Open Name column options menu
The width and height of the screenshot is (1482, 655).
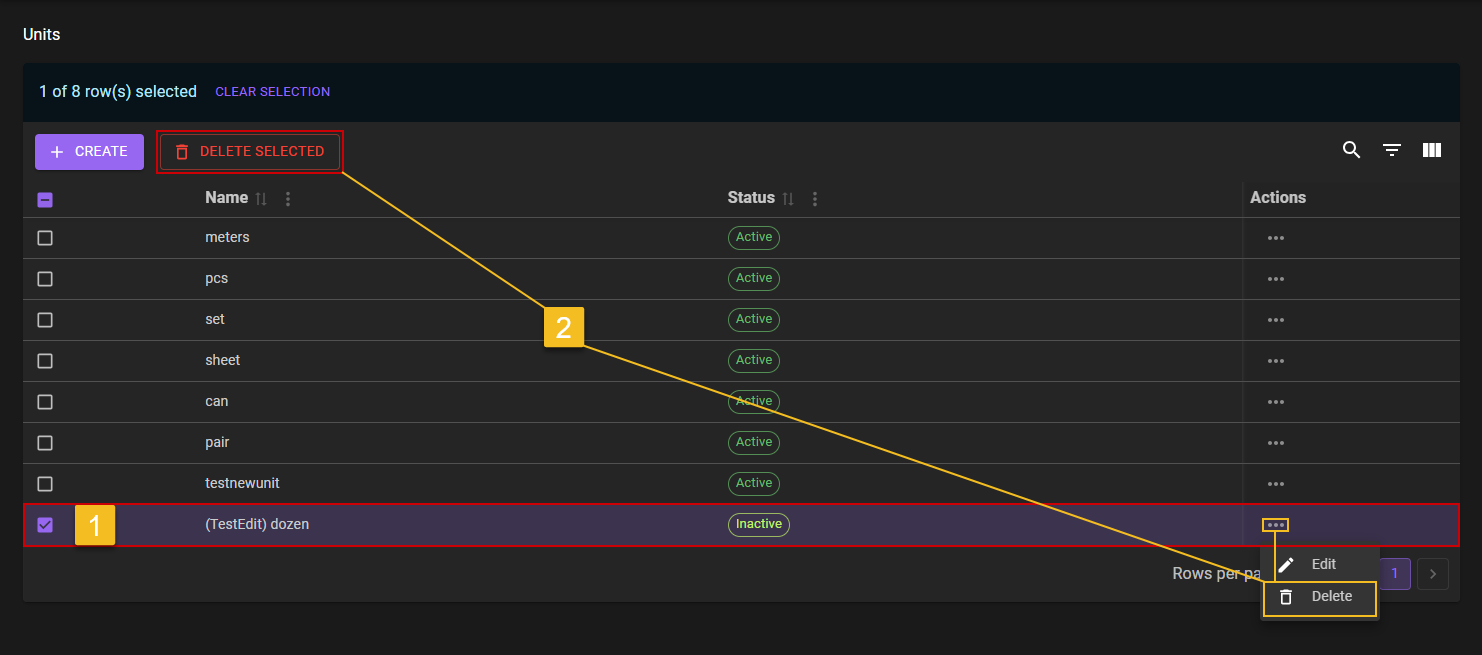point(288,199)
